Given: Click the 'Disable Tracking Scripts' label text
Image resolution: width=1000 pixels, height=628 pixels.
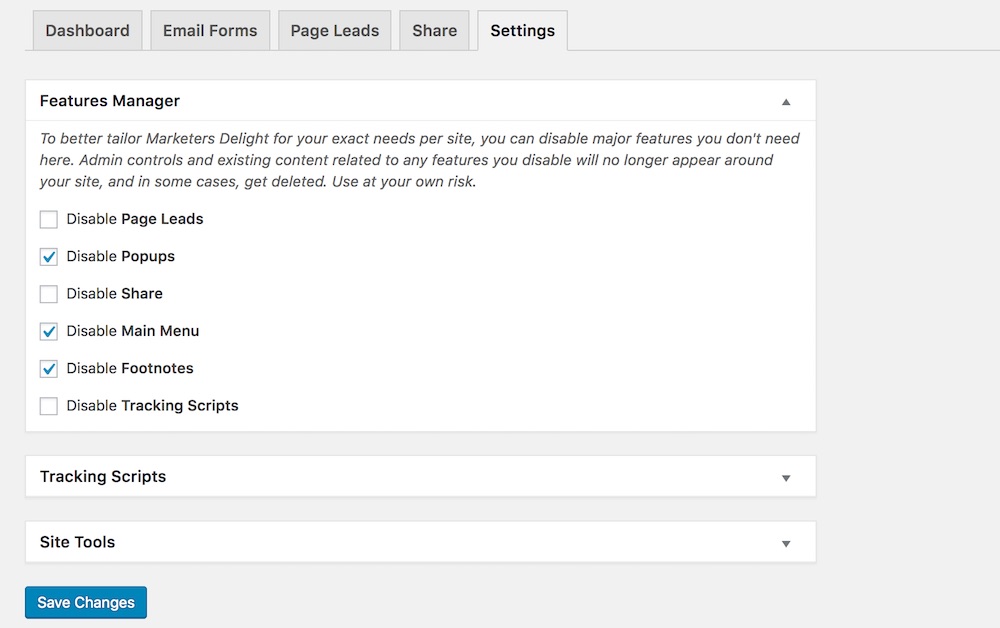Looking at the screenshot, I should click(152, 405).
